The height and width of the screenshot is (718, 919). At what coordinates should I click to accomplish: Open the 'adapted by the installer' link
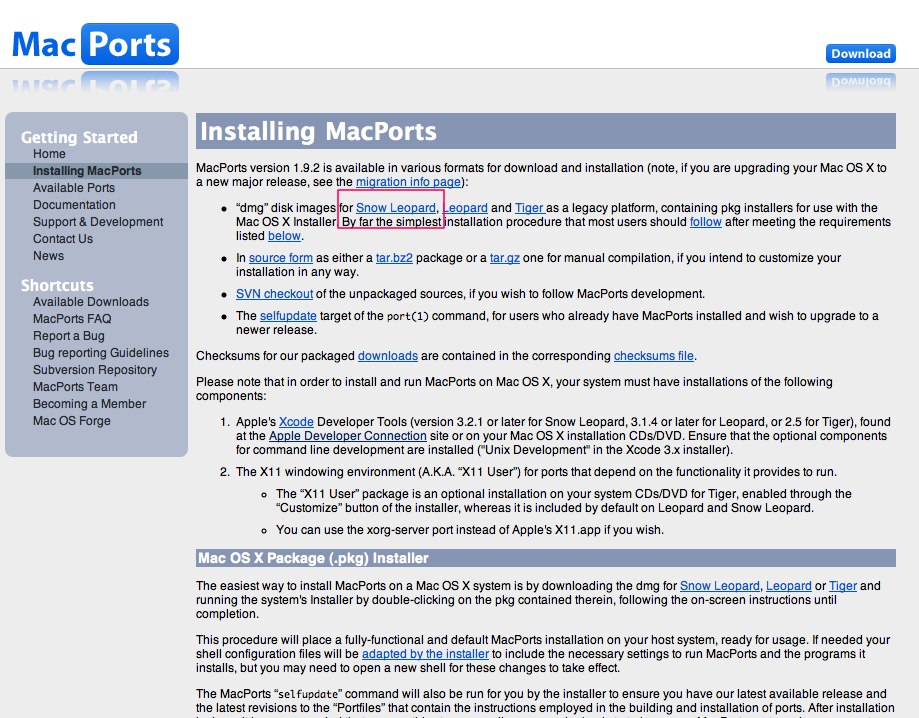pos(425,654)
